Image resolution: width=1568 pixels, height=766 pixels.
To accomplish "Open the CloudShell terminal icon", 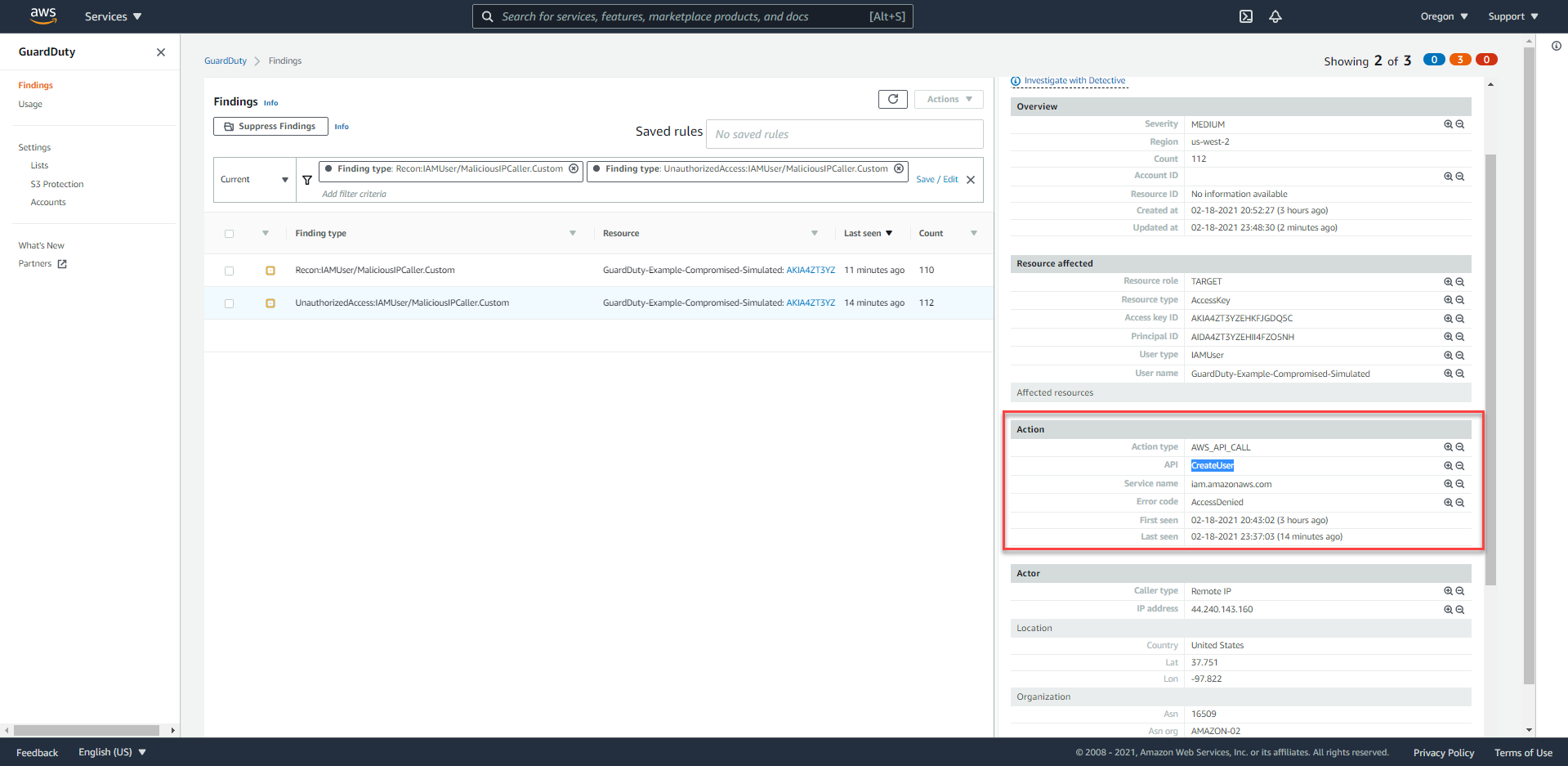I will click(1246, 16).
